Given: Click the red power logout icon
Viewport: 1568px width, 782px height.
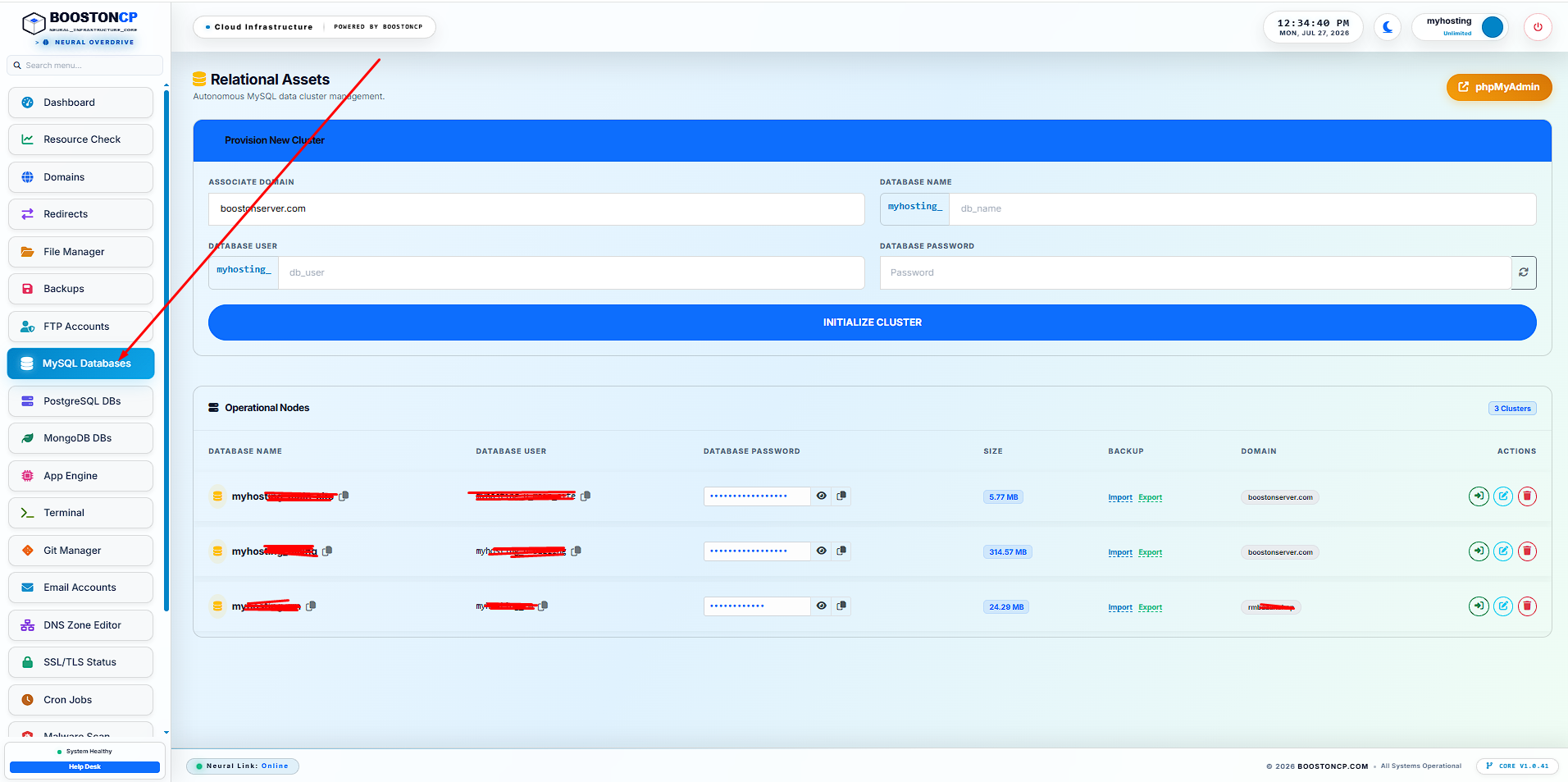Looking at the screenshot, I should [1538, 27].
